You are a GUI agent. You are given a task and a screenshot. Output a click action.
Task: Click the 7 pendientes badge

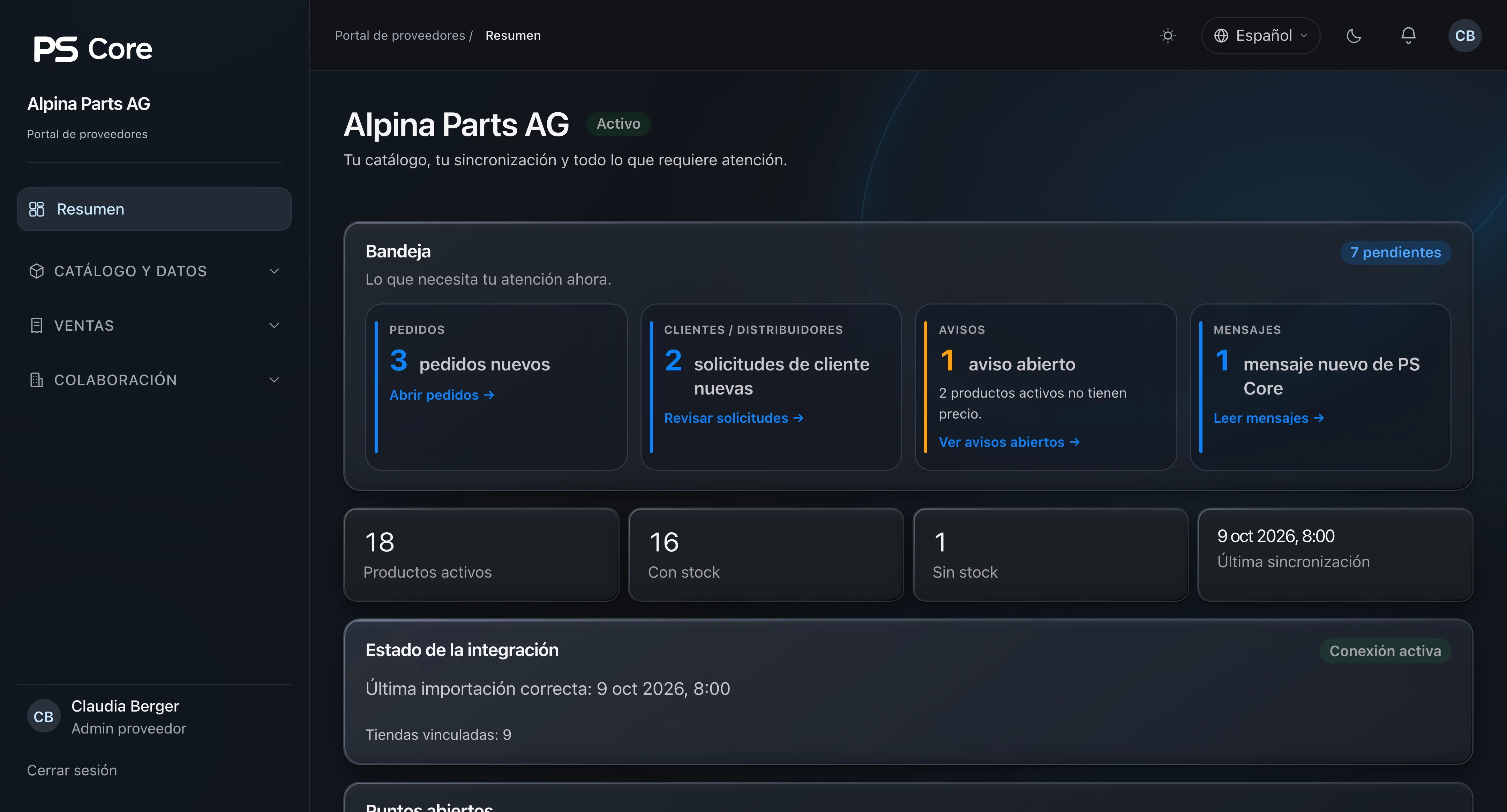coord(1395,252)
